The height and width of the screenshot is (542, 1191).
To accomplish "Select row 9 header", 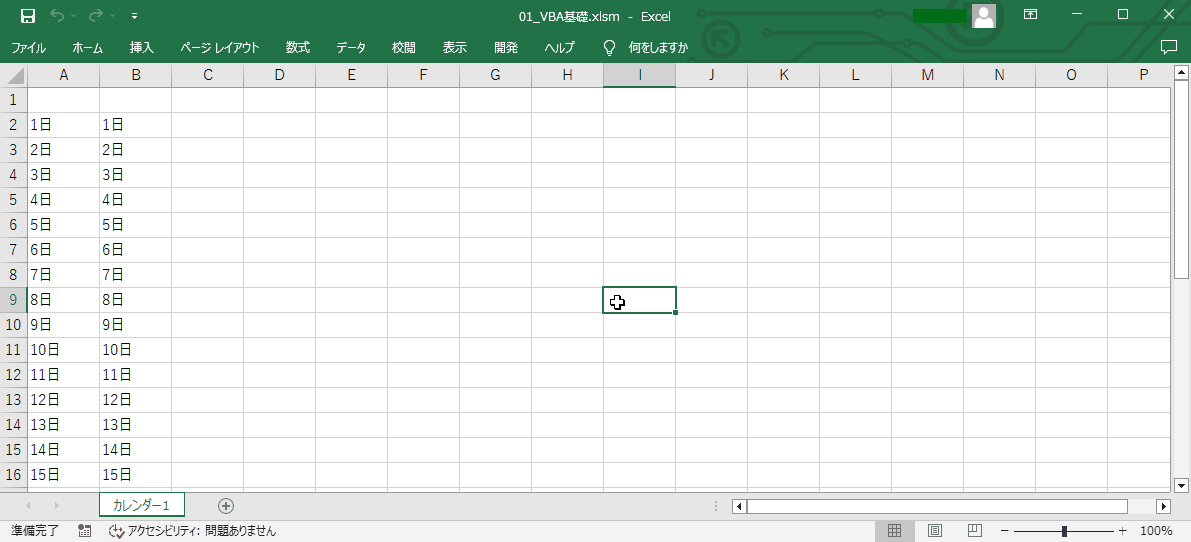I will pos(14,300).
